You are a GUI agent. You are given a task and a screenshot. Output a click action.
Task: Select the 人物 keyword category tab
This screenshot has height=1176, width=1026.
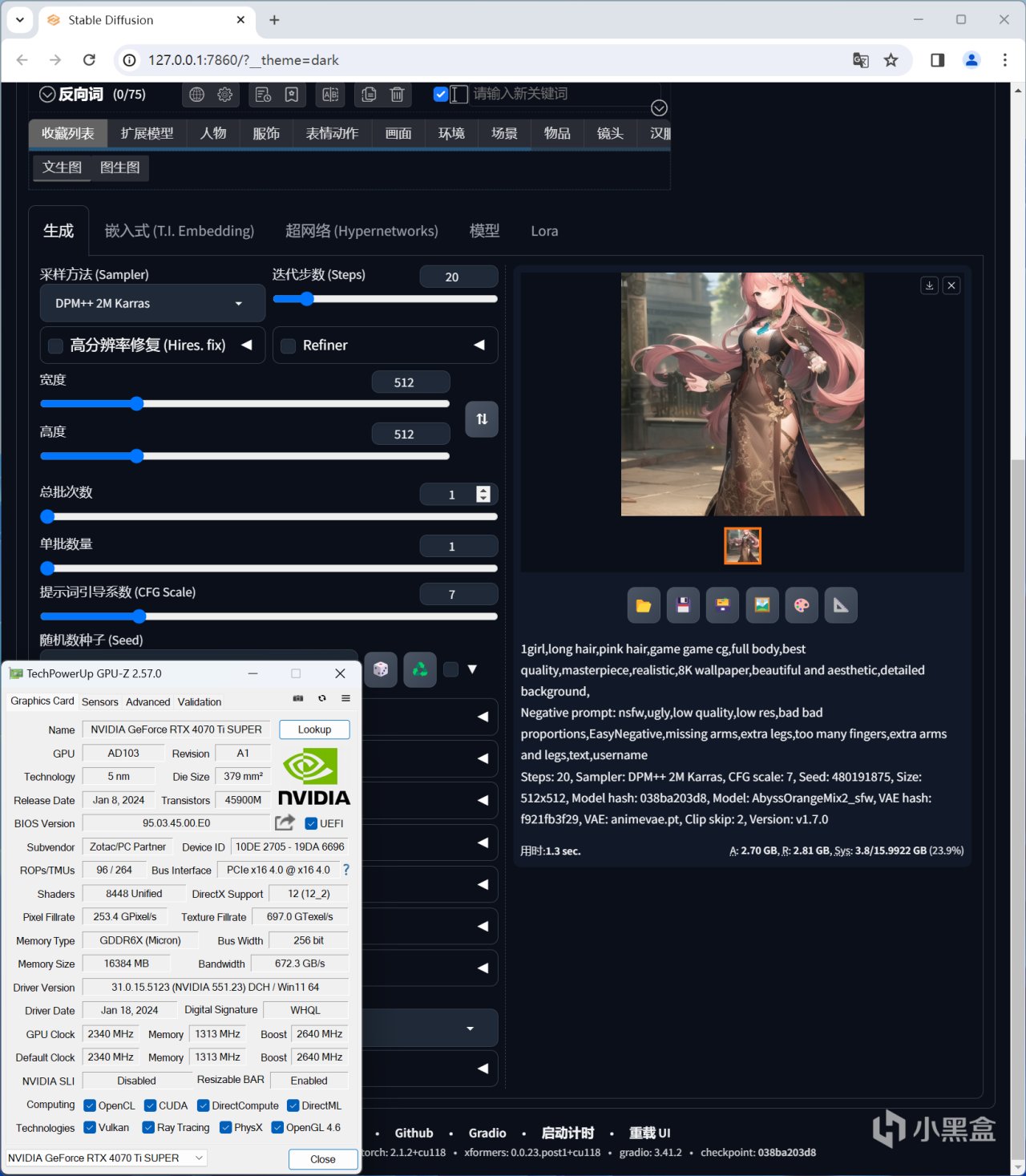pyautogui.click(x=213, y=133)
